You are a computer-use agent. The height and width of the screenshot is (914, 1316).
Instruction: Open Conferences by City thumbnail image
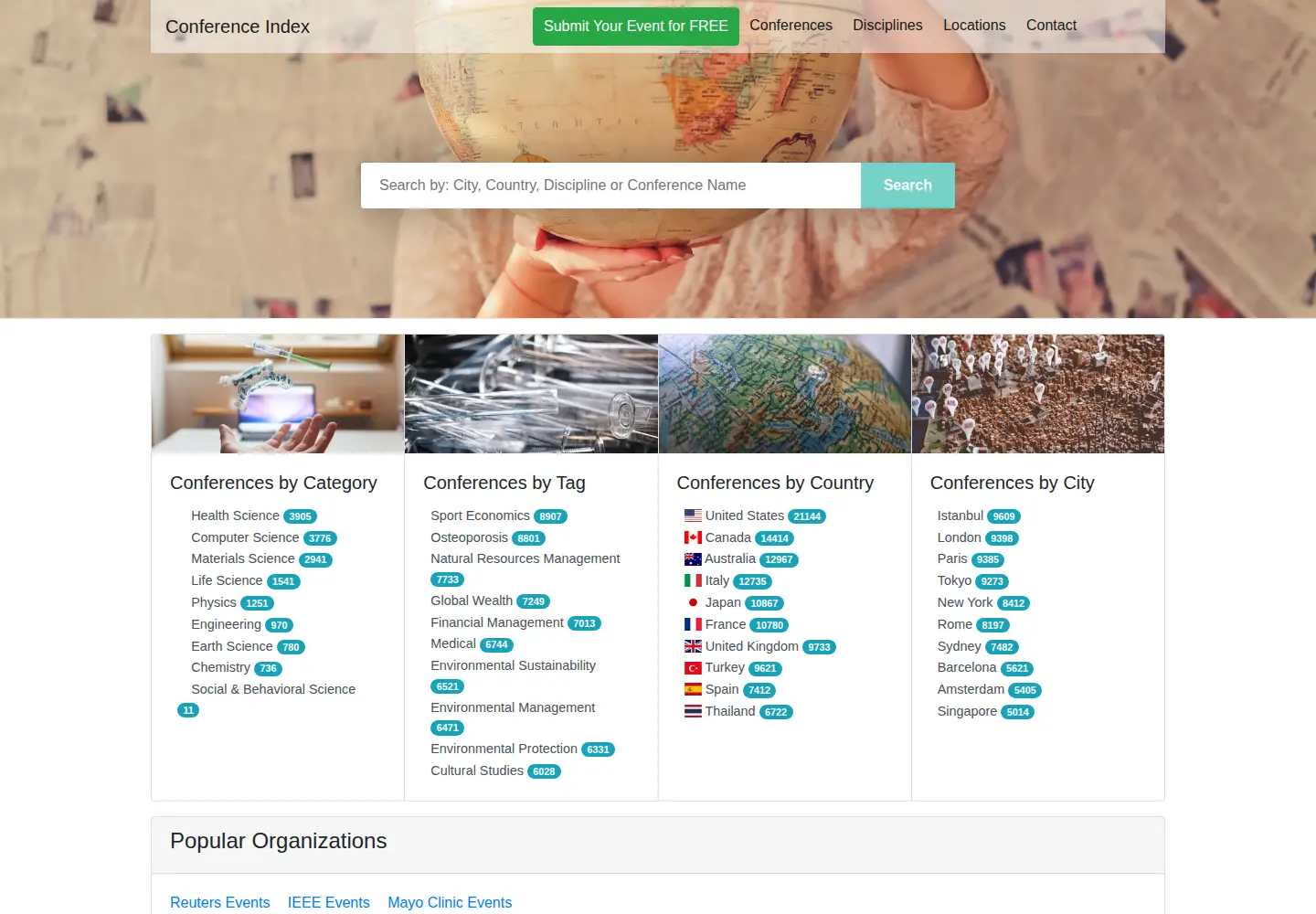point(1038,394)
